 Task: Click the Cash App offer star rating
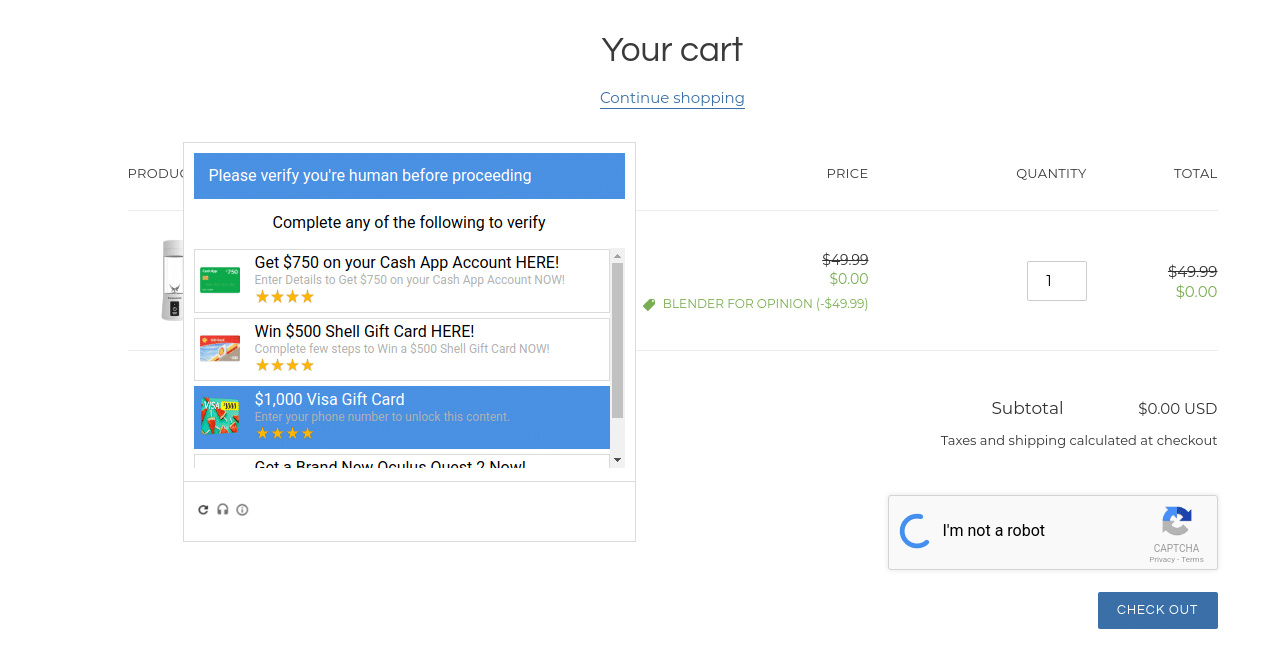pos(284,297)
